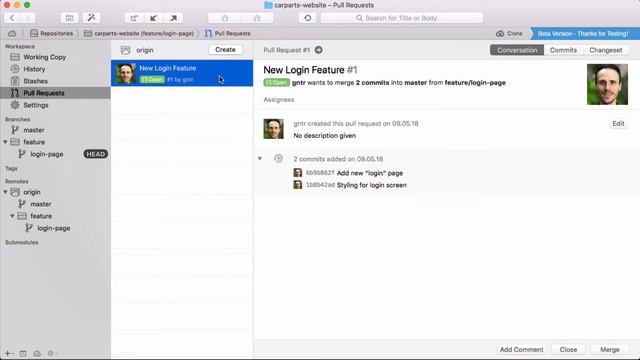Open the cloud services icon in breadcrumb bar
The image size is (640, 360).
point(12,33)
